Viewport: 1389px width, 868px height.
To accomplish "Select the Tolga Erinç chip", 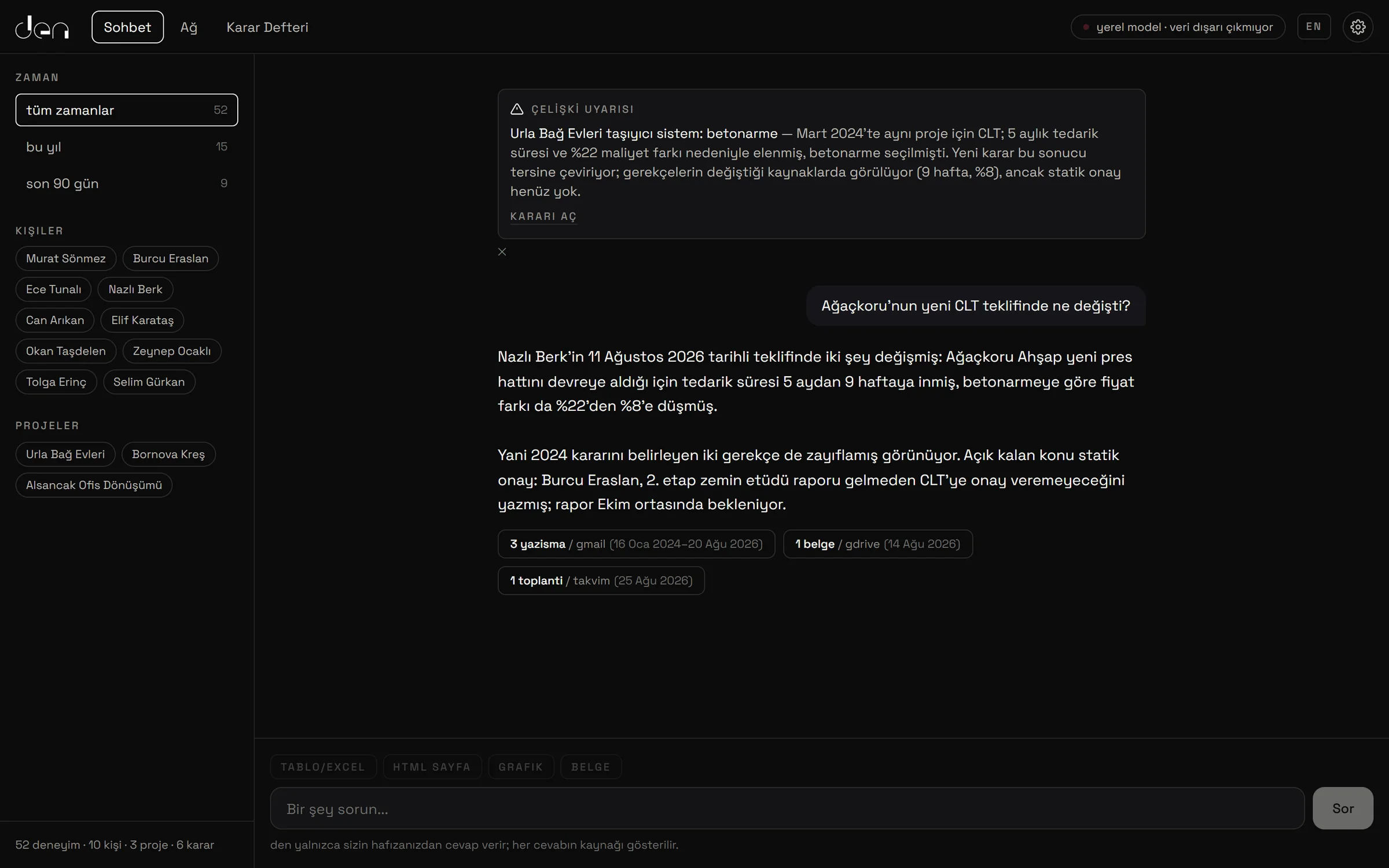I will pyautogui.click(x=56, y=382).
